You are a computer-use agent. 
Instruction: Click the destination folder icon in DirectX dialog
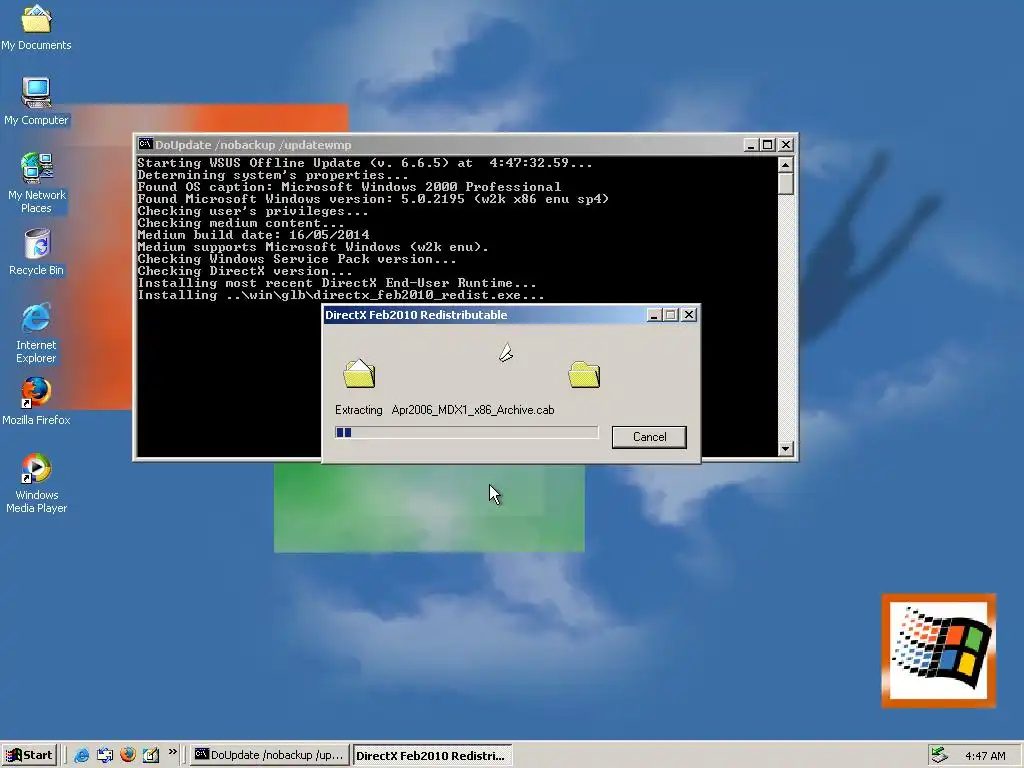(584, 374)
